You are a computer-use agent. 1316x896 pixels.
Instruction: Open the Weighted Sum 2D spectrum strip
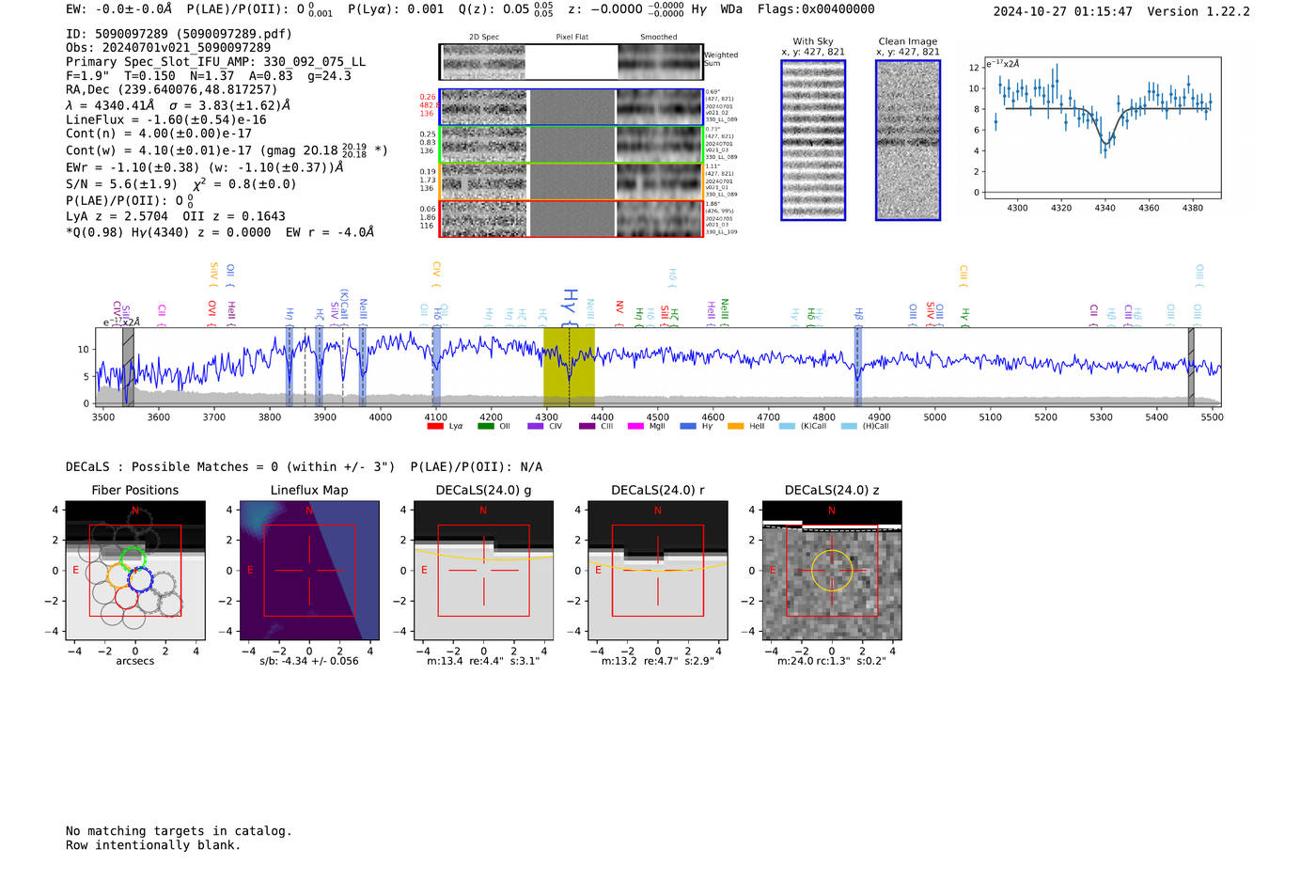click(x=571, y=62)
